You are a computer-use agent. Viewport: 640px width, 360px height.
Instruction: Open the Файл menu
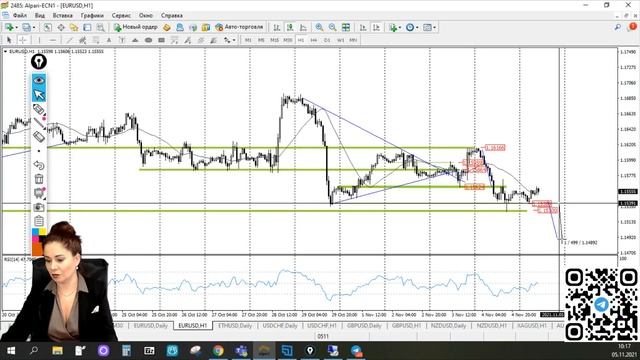click(20, 16)
